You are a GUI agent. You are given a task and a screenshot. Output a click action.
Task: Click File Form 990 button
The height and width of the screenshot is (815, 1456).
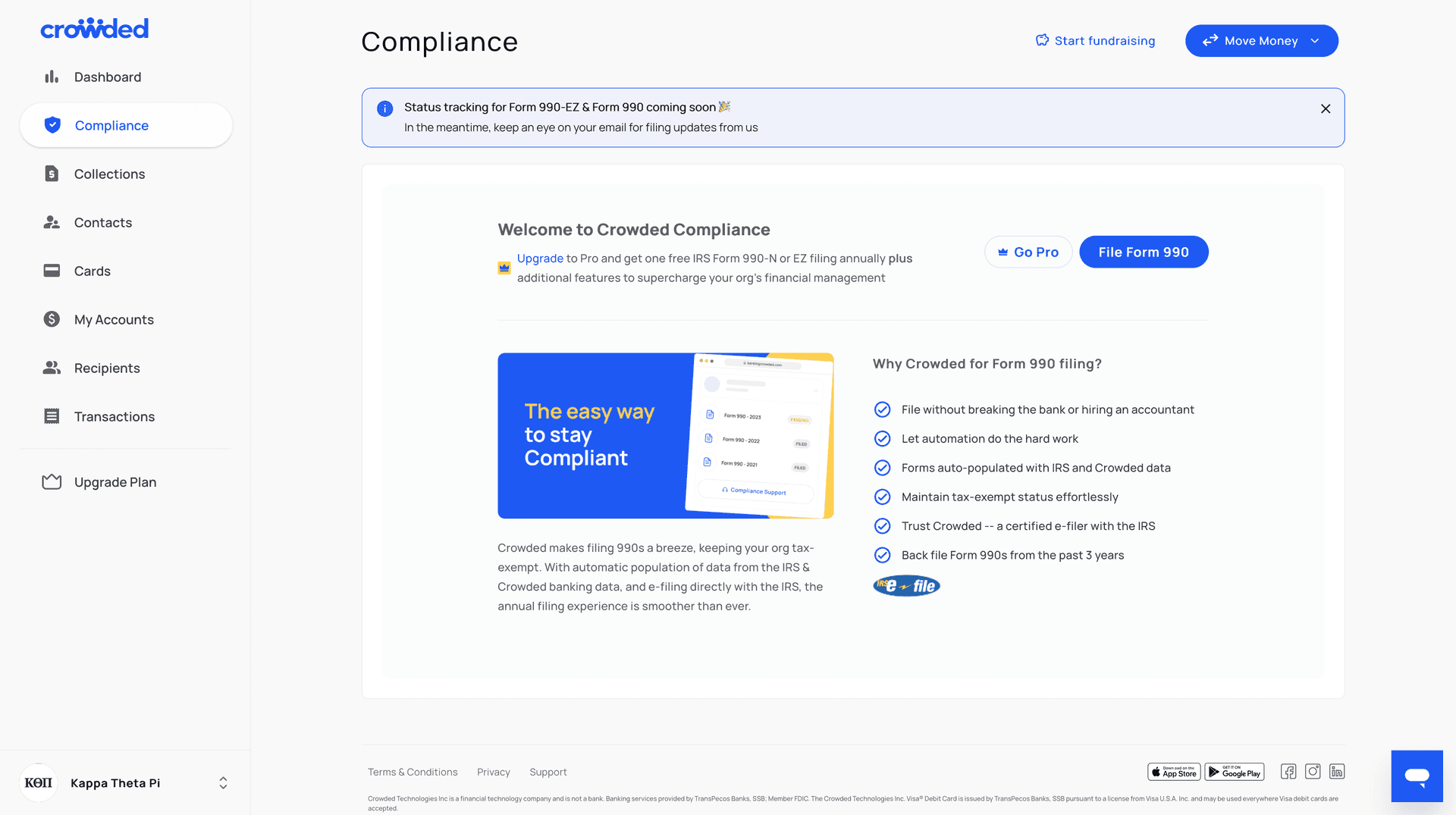pyautogui.click(x=1144, y=252)
